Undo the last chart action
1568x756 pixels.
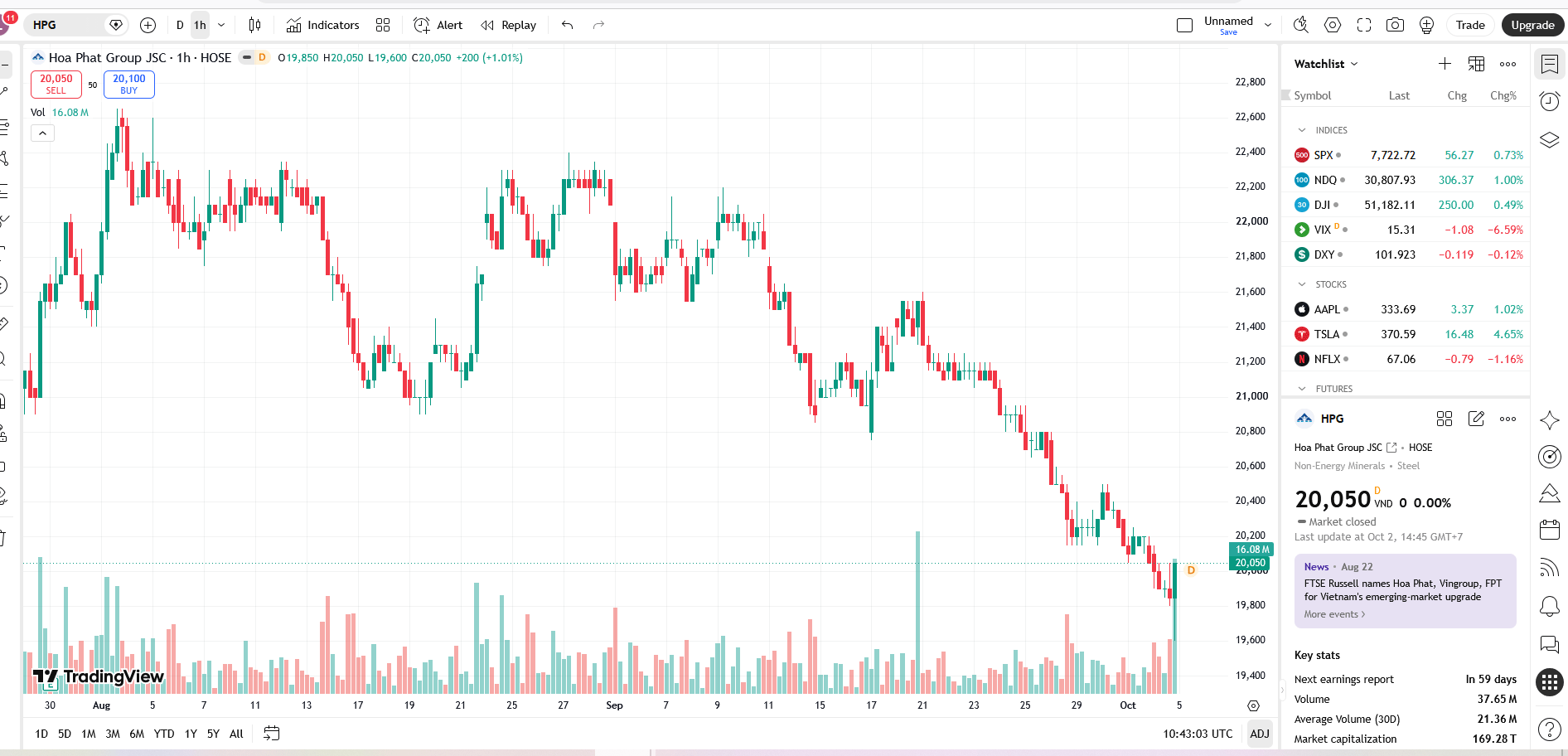tap(568, 25)
